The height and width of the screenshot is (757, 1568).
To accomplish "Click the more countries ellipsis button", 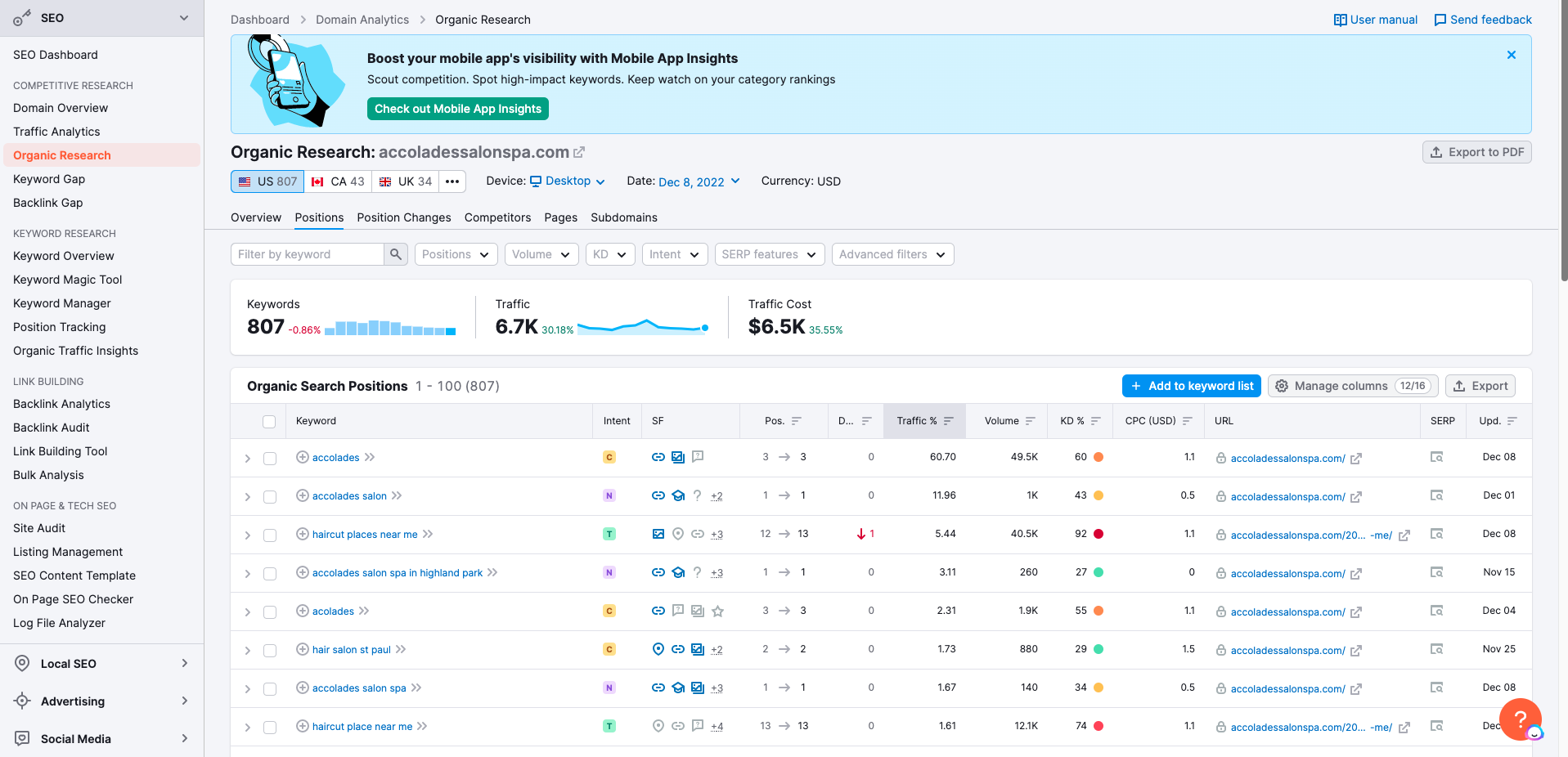I will (452, 181).
